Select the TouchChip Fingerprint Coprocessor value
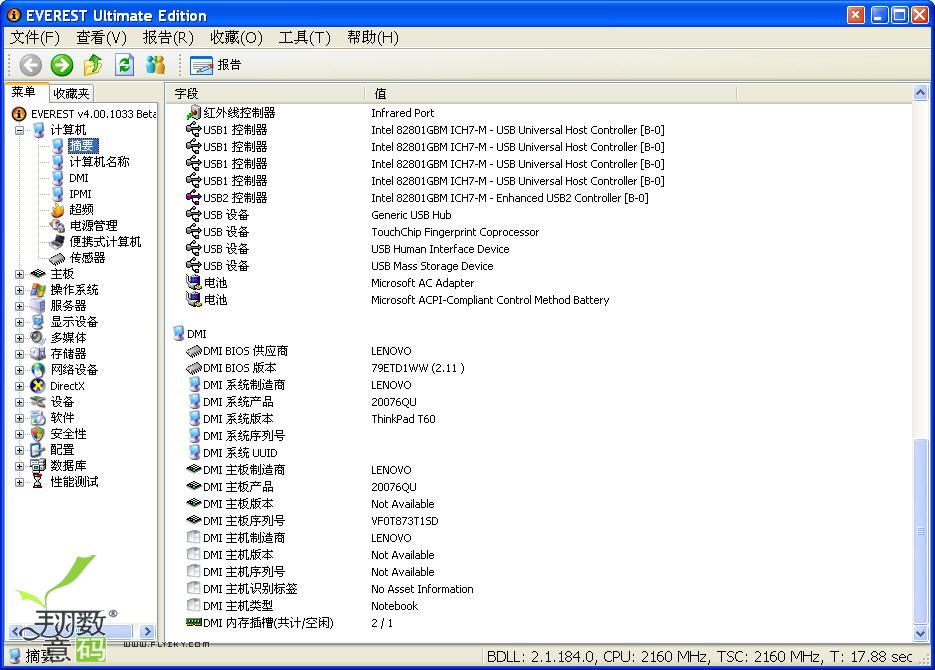The image size is (935, 670). tap(455, 232)
